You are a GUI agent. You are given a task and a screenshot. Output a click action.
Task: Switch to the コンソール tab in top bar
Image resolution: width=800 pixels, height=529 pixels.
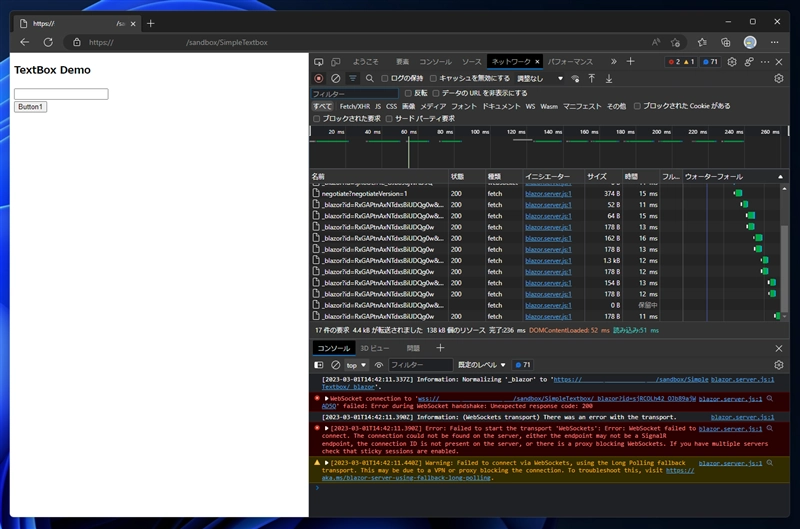[435, 62]
